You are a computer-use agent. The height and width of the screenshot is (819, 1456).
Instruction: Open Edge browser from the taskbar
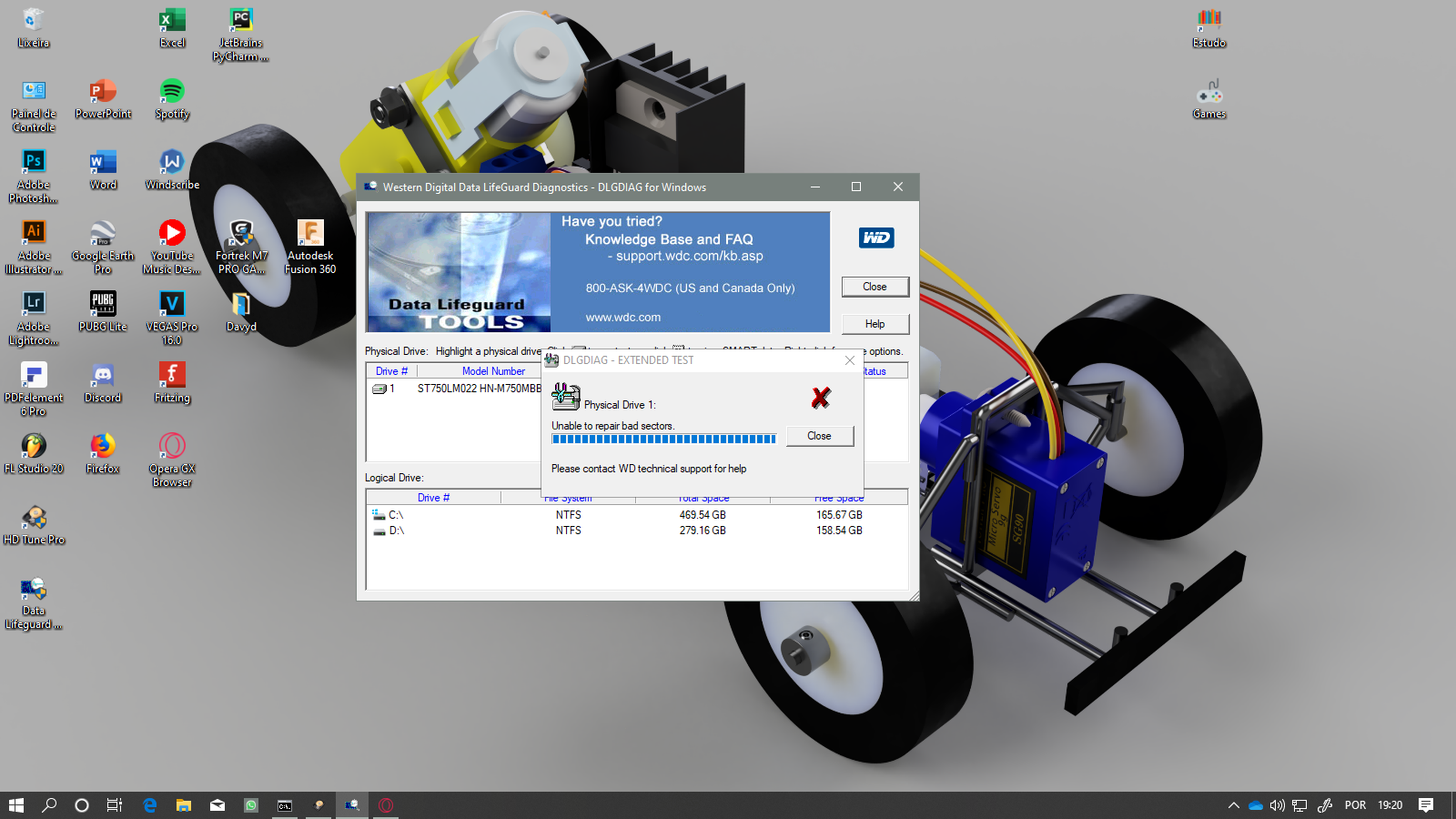click(149, 805)
